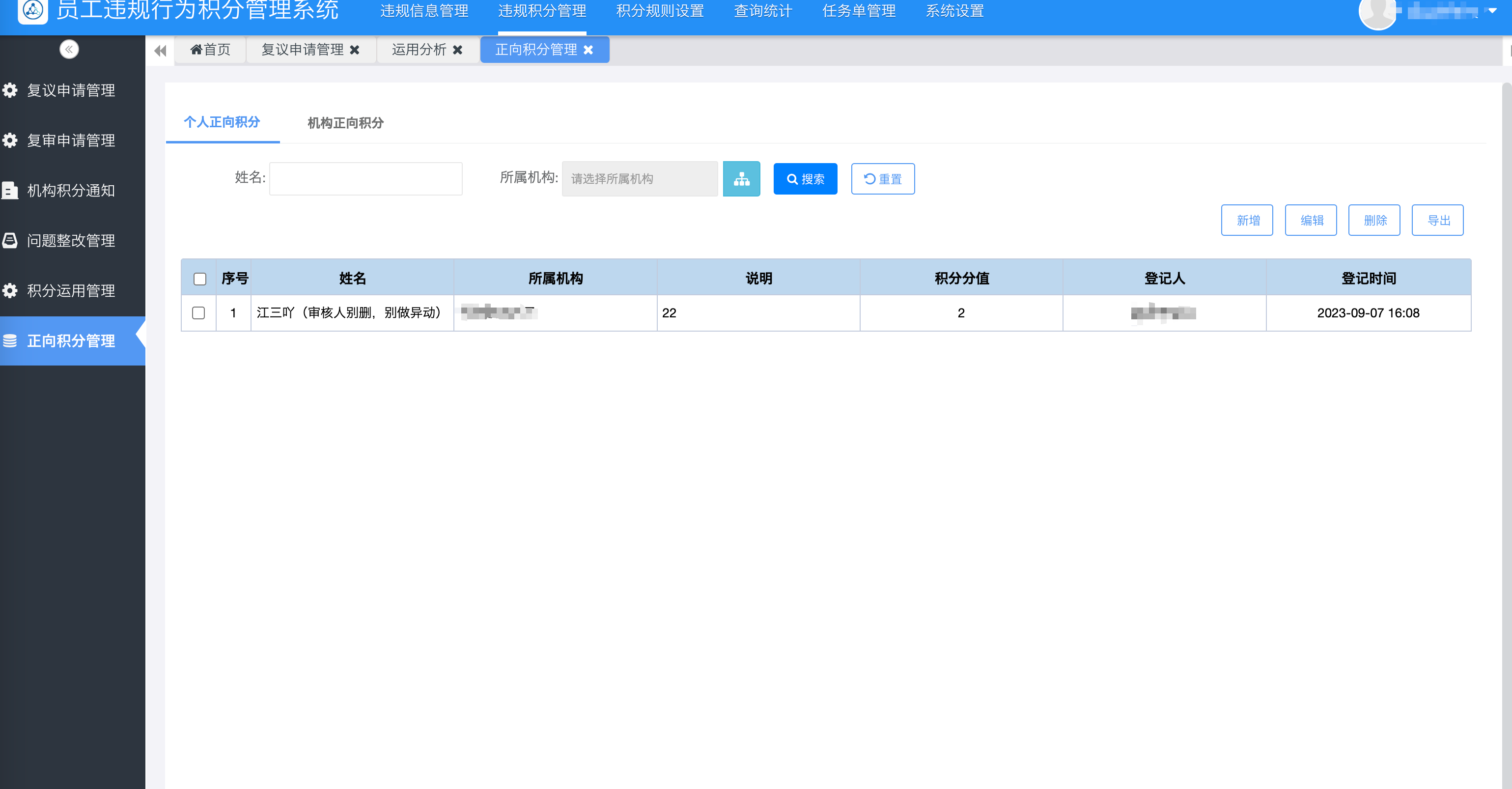Viewport: 1512px width, 789px height.
Task: Select the 个人正向积分 sub-tab
Action: (222, 122)
